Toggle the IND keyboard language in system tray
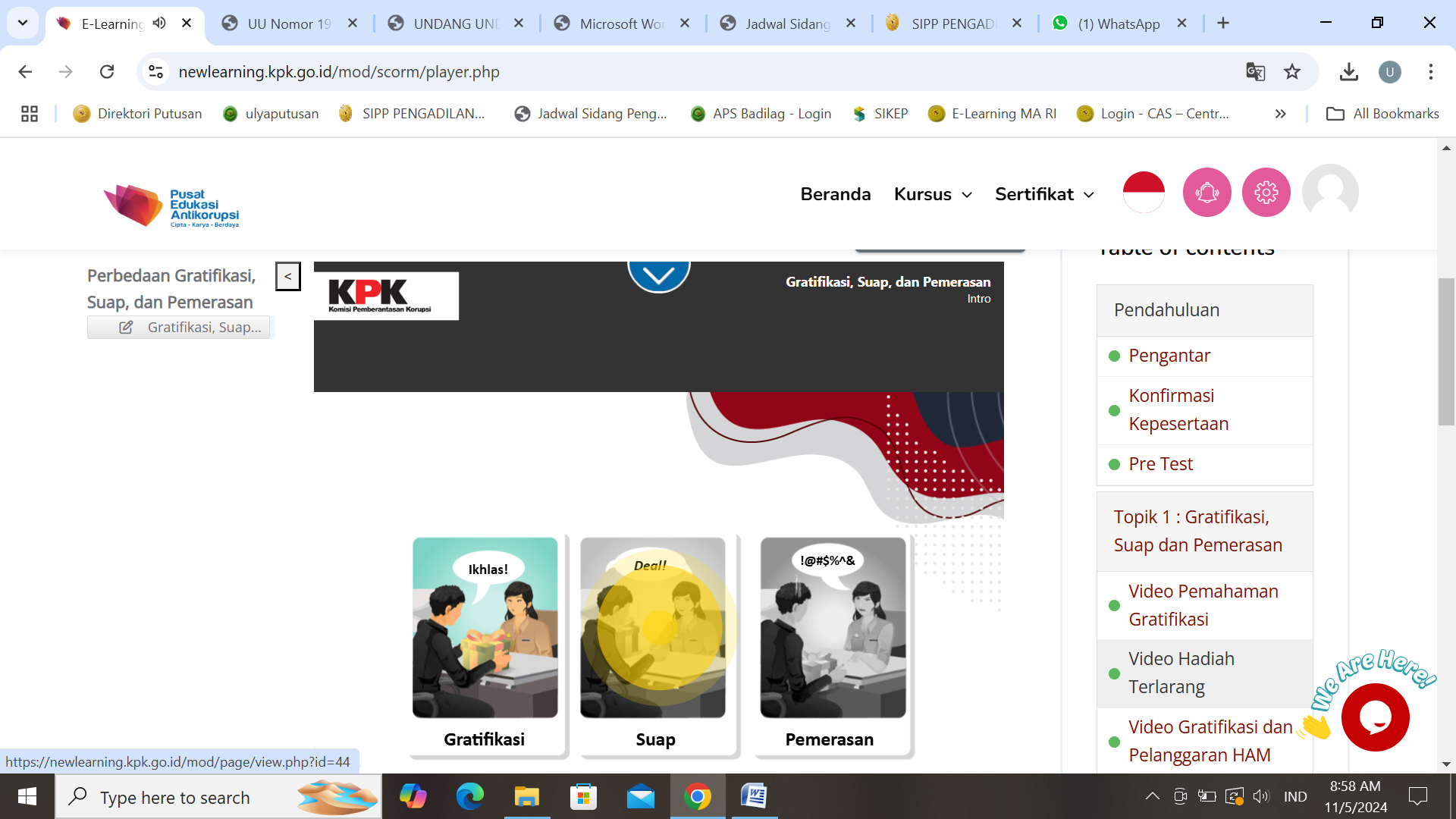The height and width of the screenshot is (819, 1456). pyautogui.click(x=1294, y=796)
